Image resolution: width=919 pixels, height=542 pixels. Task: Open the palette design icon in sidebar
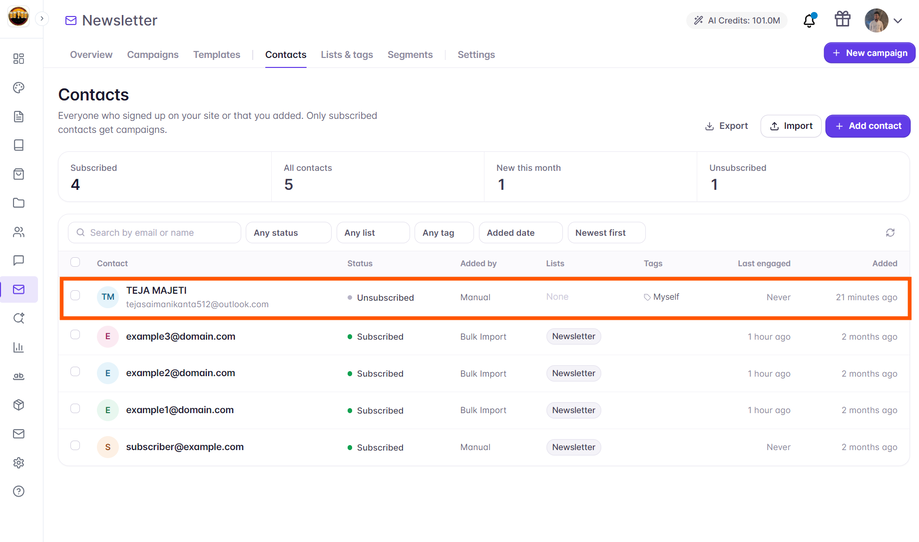point(19,87)
